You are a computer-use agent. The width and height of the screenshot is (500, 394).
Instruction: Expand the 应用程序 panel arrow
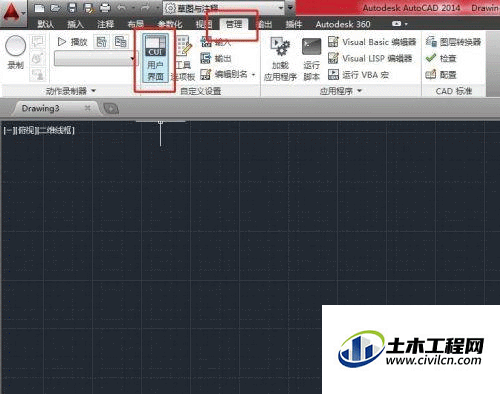(x=359, y=91)
